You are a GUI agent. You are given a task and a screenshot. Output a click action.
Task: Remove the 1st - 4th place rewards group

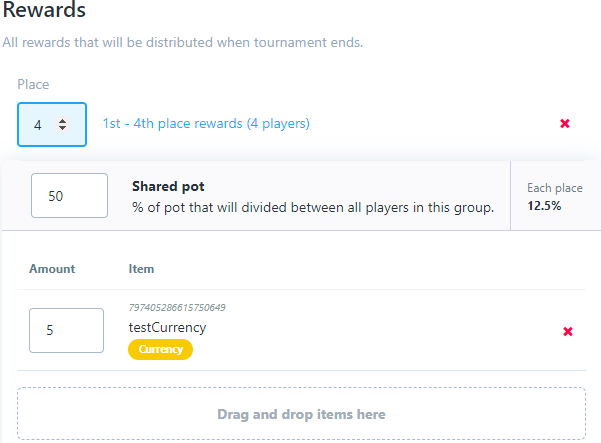[x=565, y=124]
